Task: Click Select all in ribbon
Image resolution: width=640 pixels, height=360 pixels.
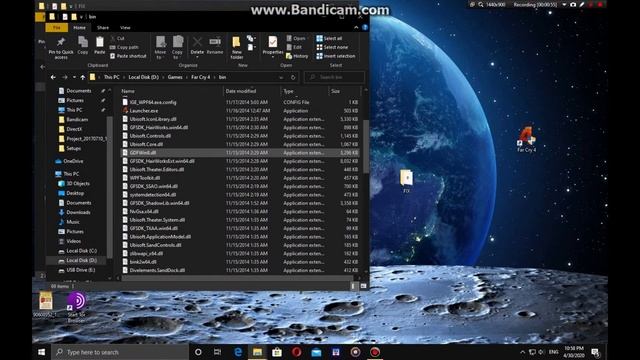Action: (329, 38)
